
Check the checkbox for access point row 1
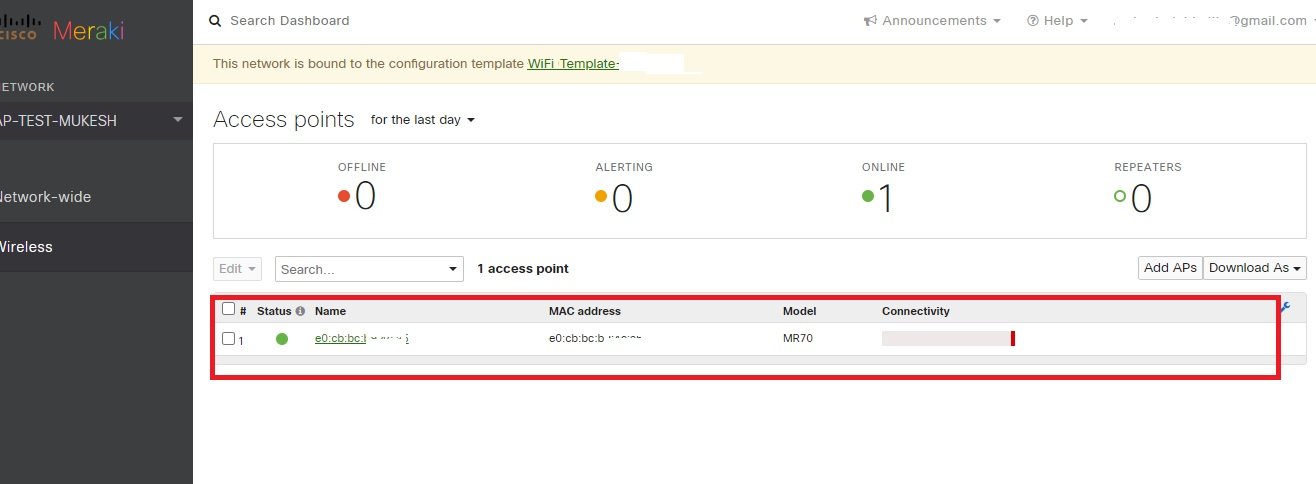[x=228, y=339]
